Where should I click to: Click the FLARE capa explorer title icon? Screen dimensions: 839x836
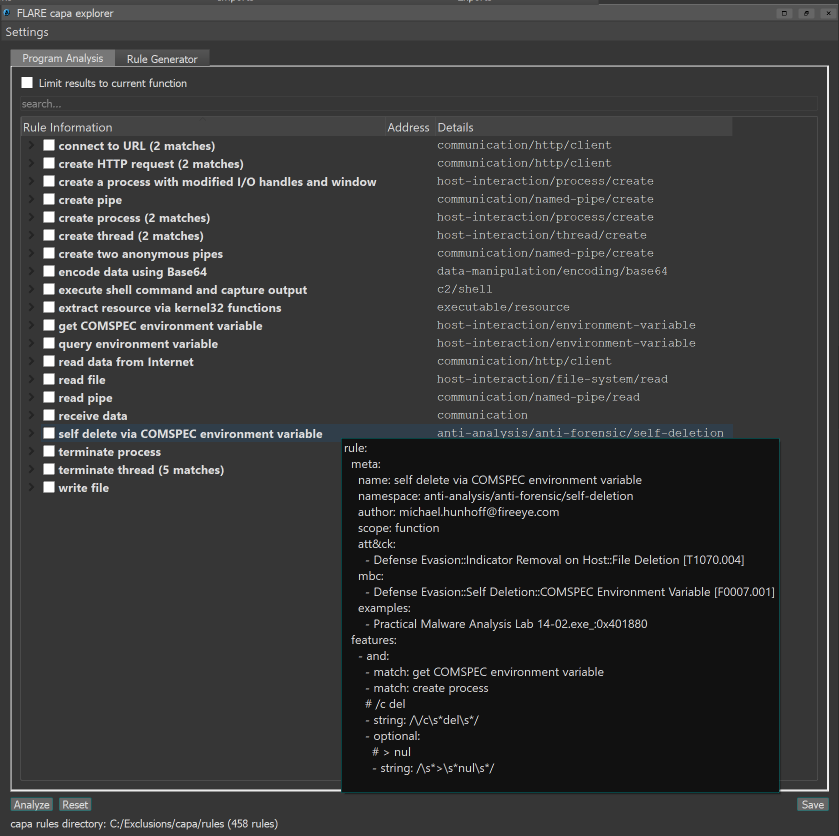point(8,13)
